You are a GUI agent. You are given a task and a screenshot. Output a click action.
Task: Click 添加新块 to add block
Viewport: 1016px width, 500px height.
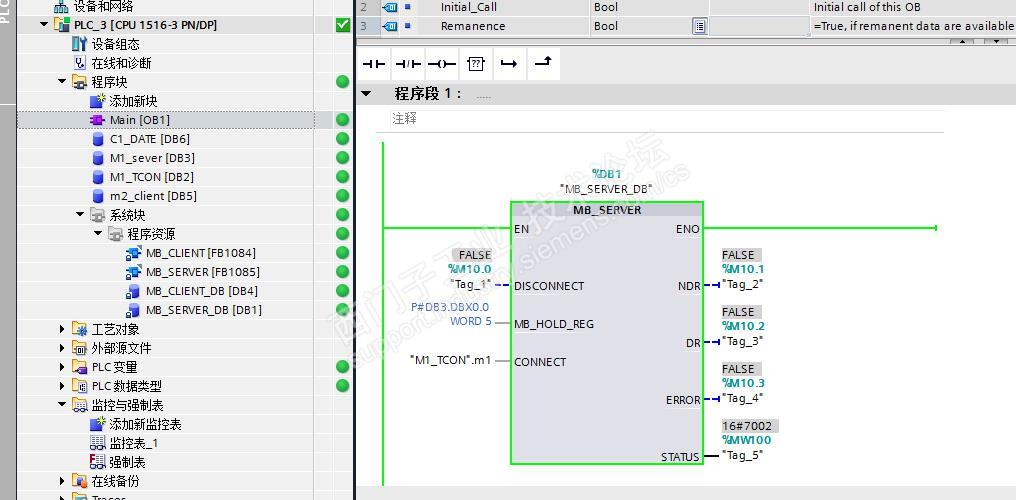(x=133, y=101)
